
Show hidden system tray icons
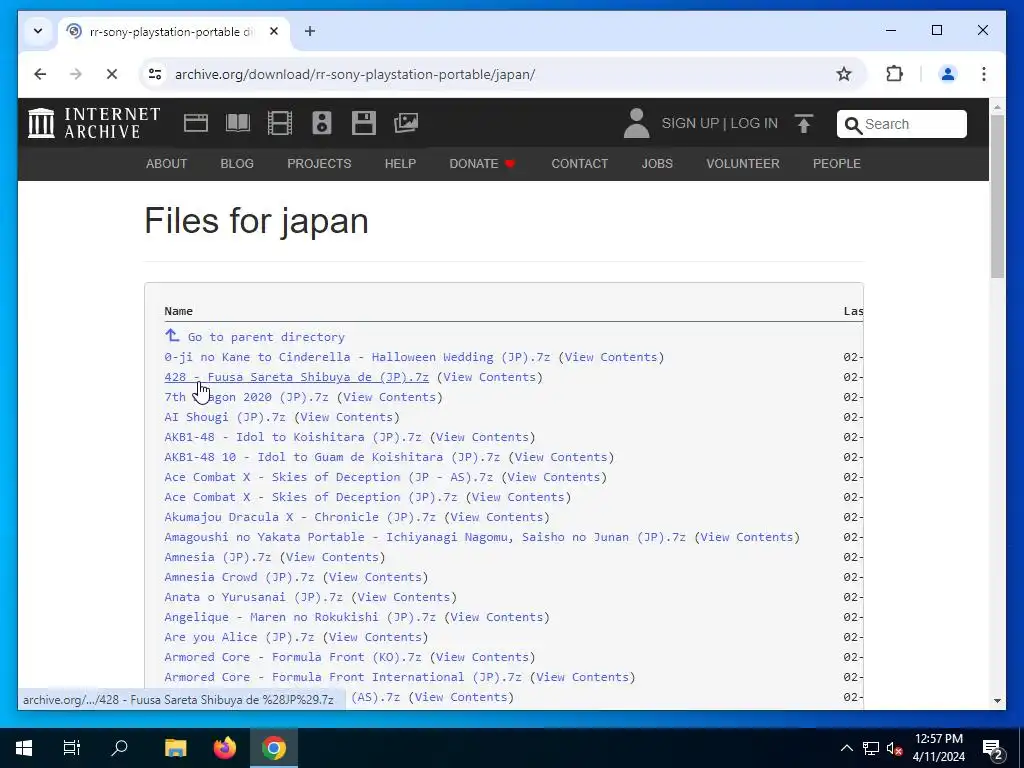pos(846,748)
